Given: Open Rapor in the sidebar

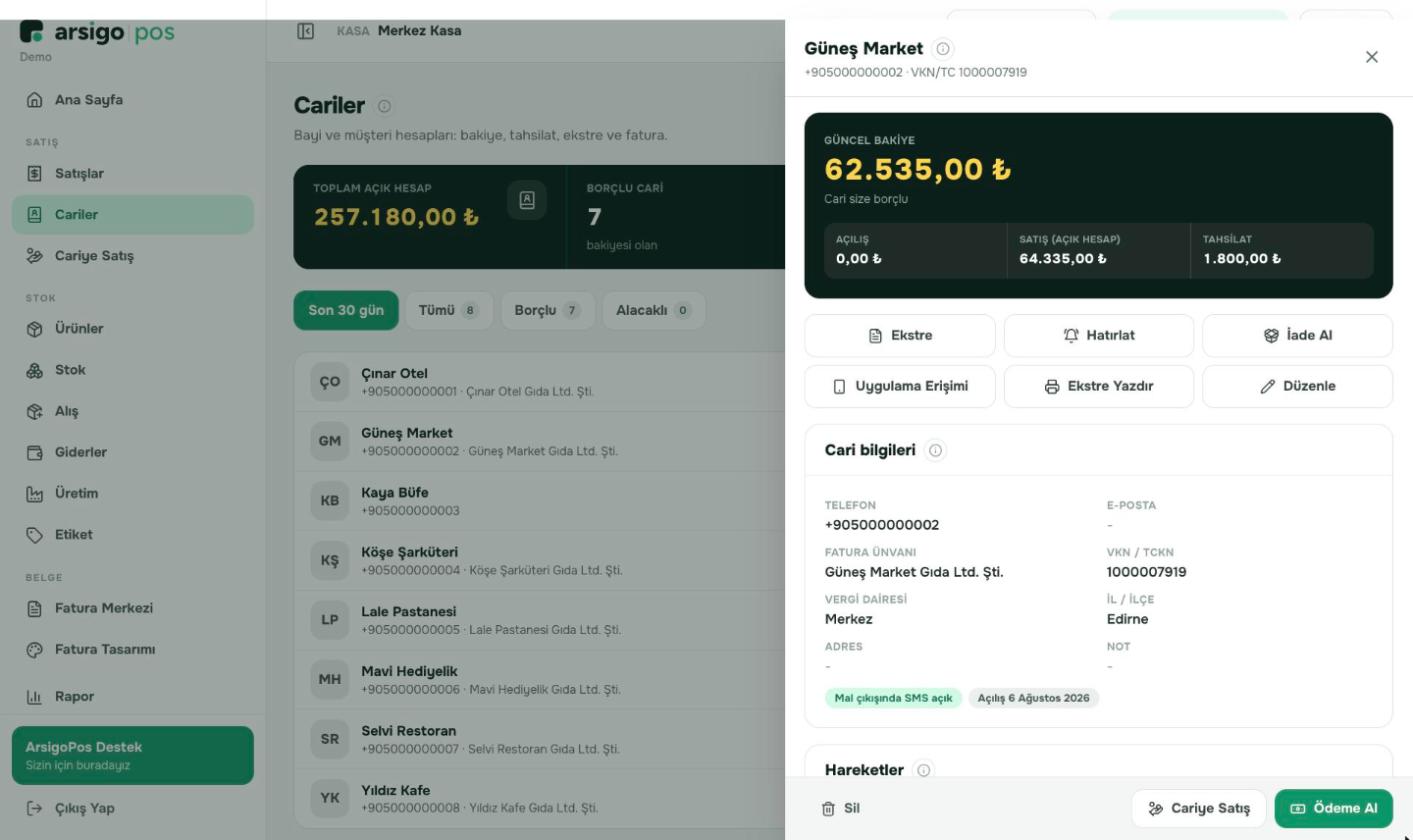Looking at the screenshot, I should tap(133, 696).
